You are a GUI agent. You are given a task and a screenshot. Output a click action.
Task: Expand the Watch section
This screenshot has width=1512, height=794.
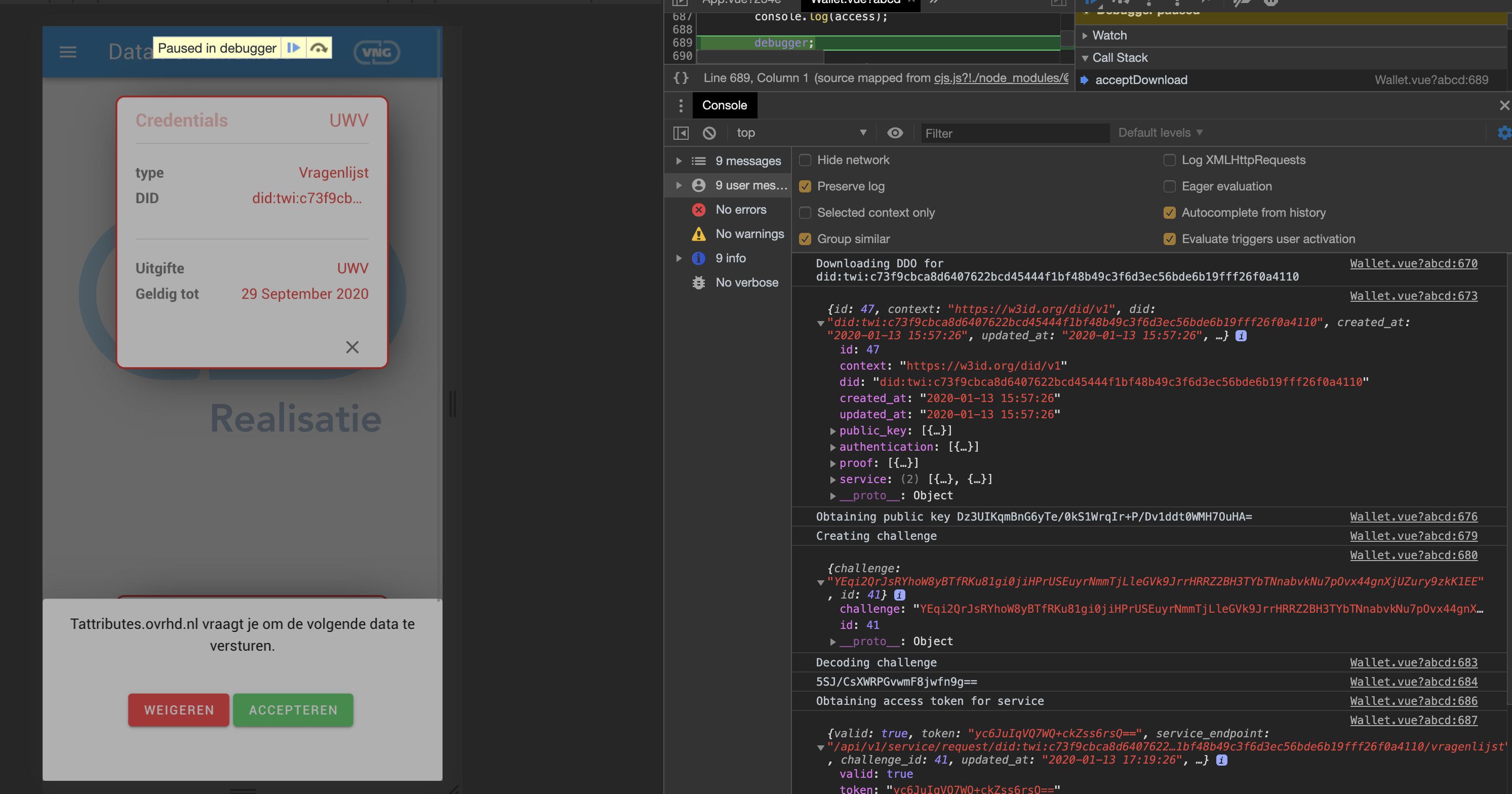point(1109,35)
